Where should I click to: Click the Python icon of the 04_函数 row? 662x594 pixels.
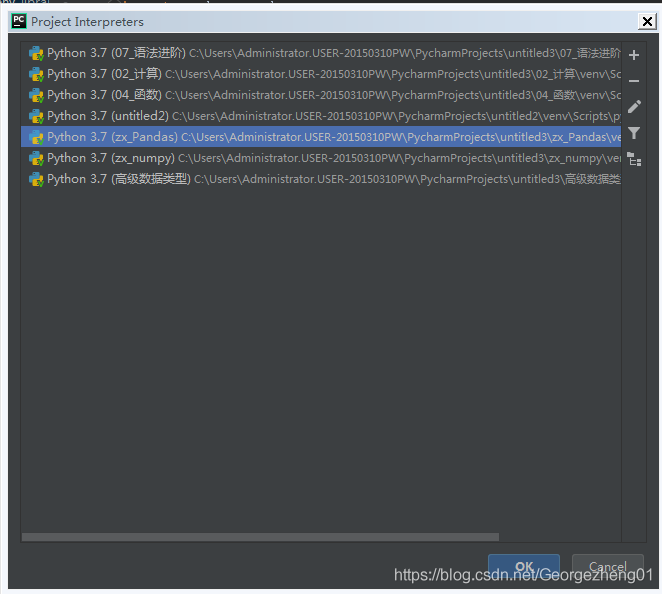click(x=36, y=95)
